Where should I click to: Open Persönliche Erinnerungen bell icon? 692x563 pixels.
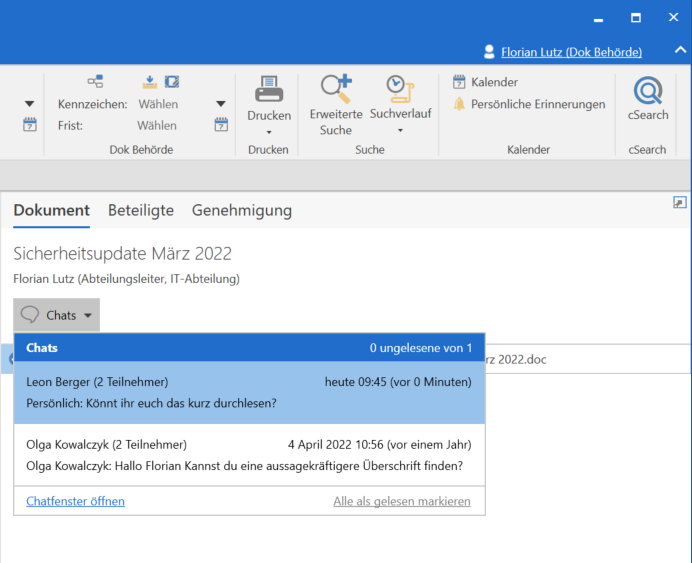coord(459,104)
